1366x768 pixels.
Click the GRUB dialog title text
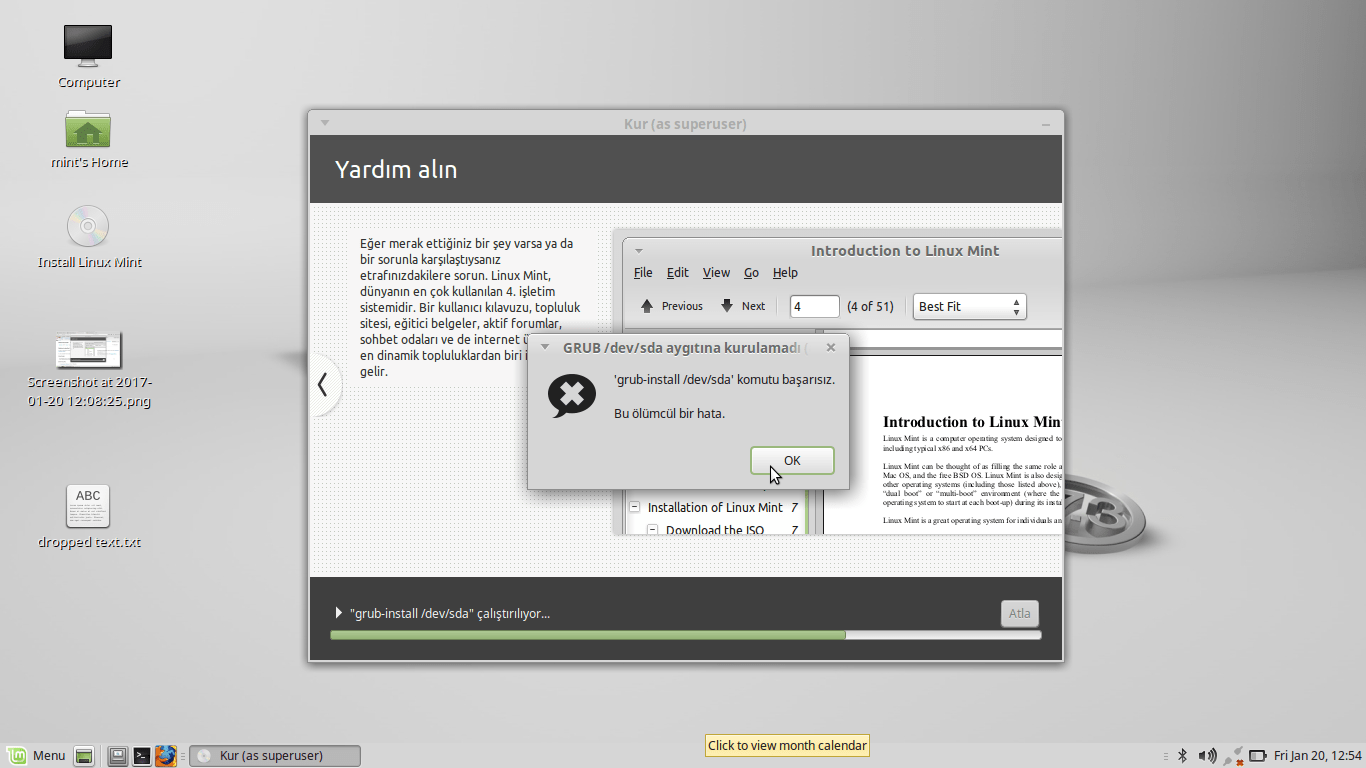pyautogui.click(x=686, y=348)
